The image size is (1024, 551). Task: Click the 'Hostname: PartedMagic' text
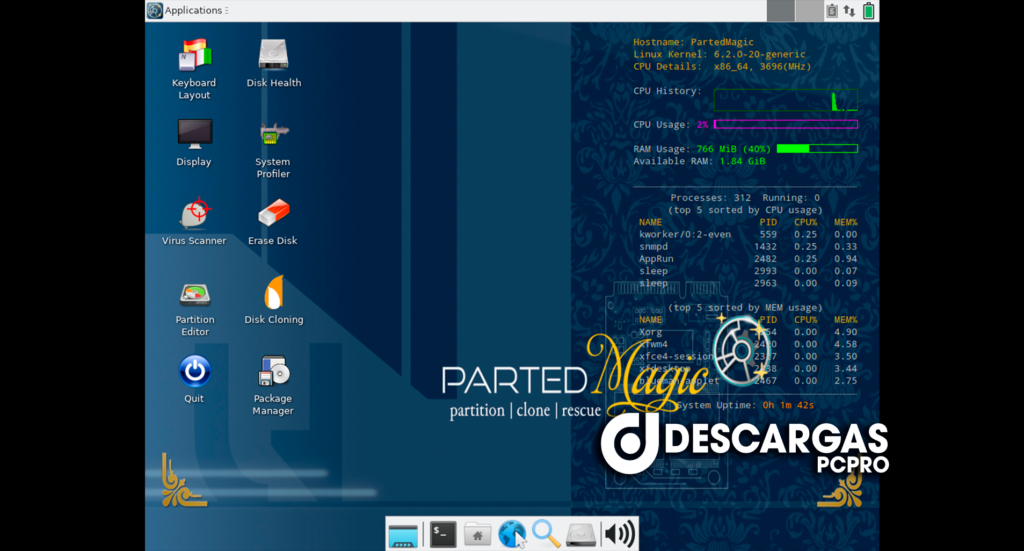tap(693, 42)
